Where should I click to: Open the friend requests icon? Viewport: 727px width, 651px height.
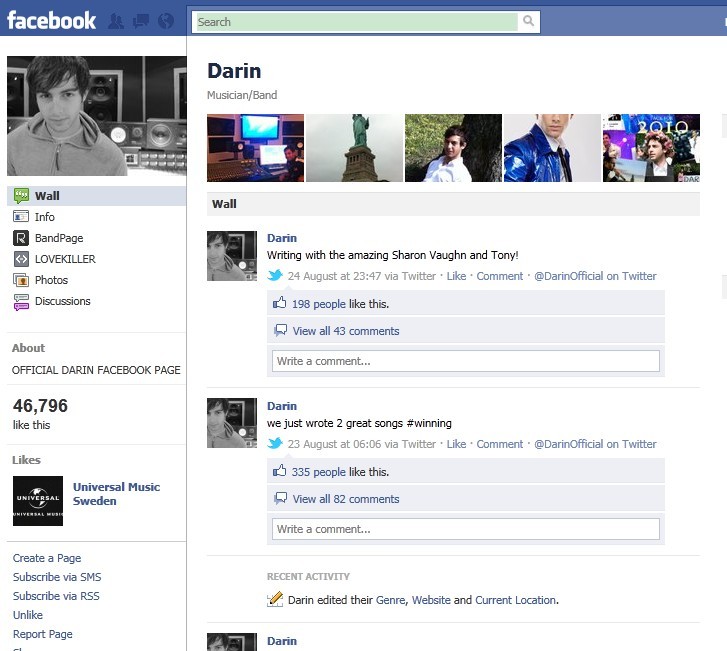pos(116,21)
